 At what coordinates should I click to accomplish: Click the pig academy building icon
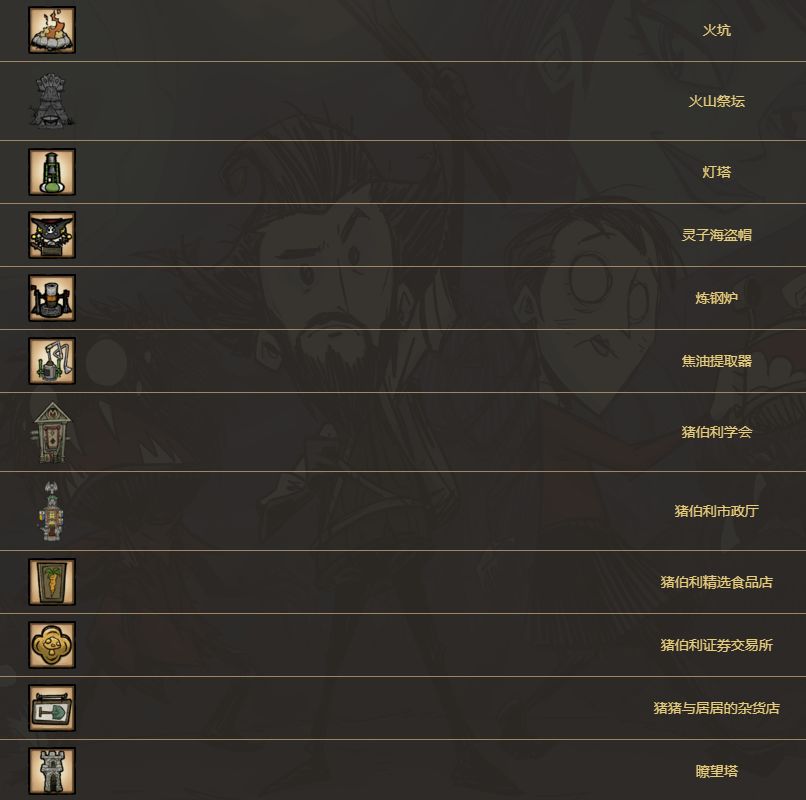(x=51, y=432)
